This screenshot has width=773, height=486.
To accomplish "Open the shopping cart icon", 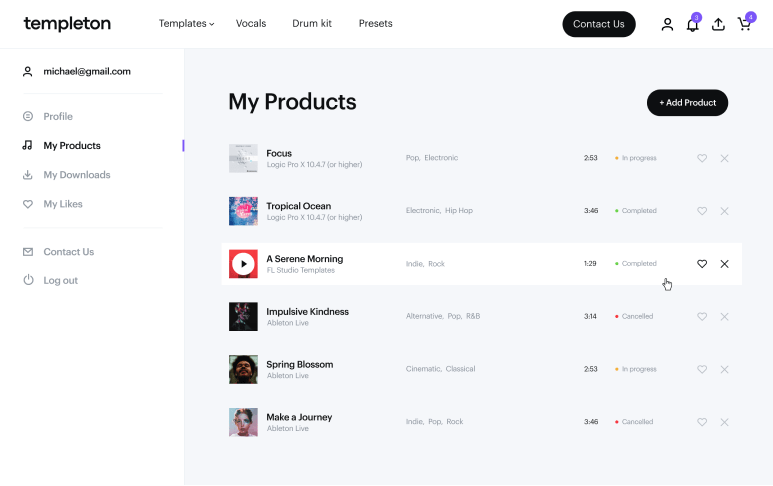I will (744, 24).
